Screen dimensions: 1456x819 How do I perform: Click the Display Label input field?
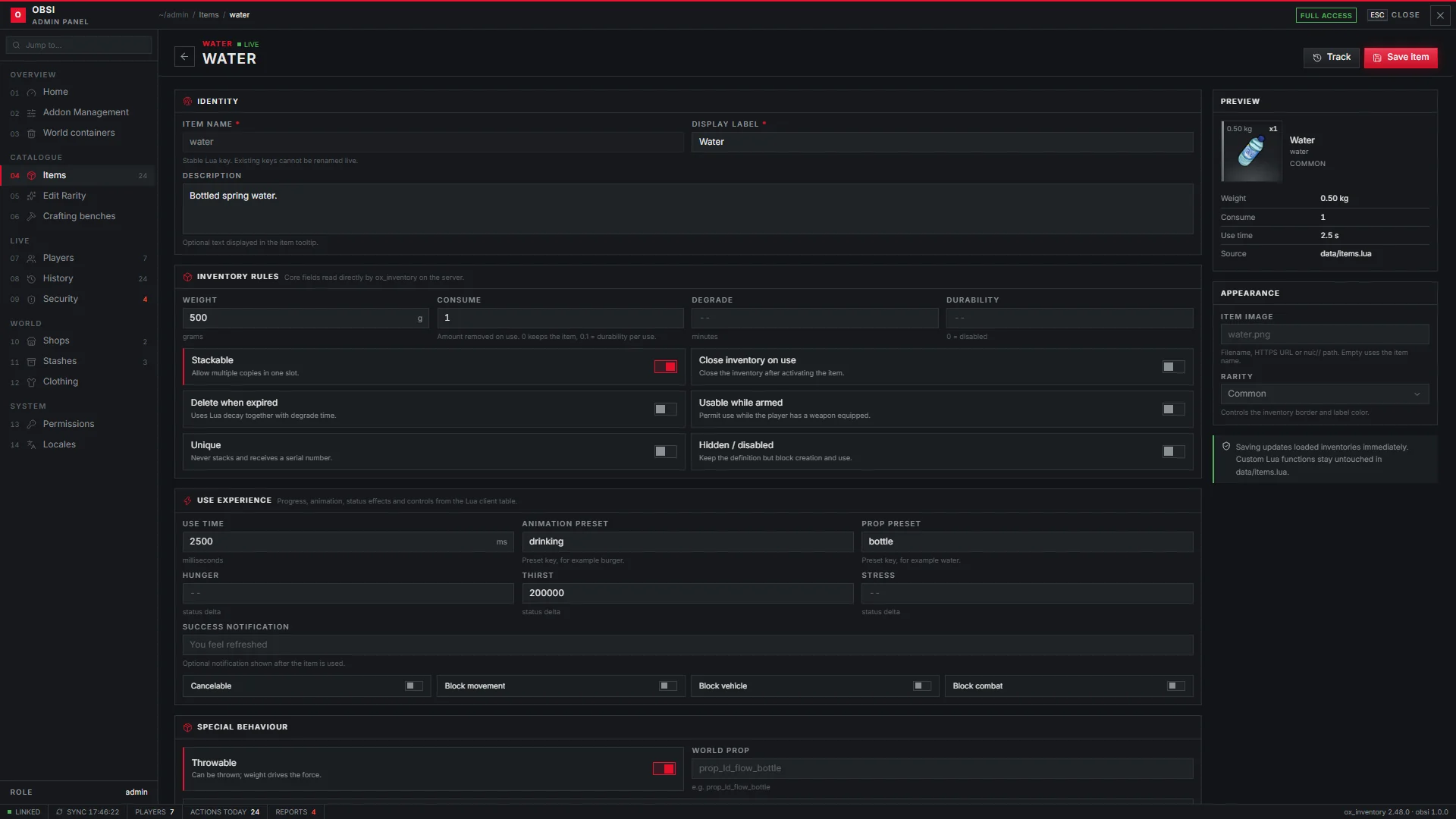(942, 143)
